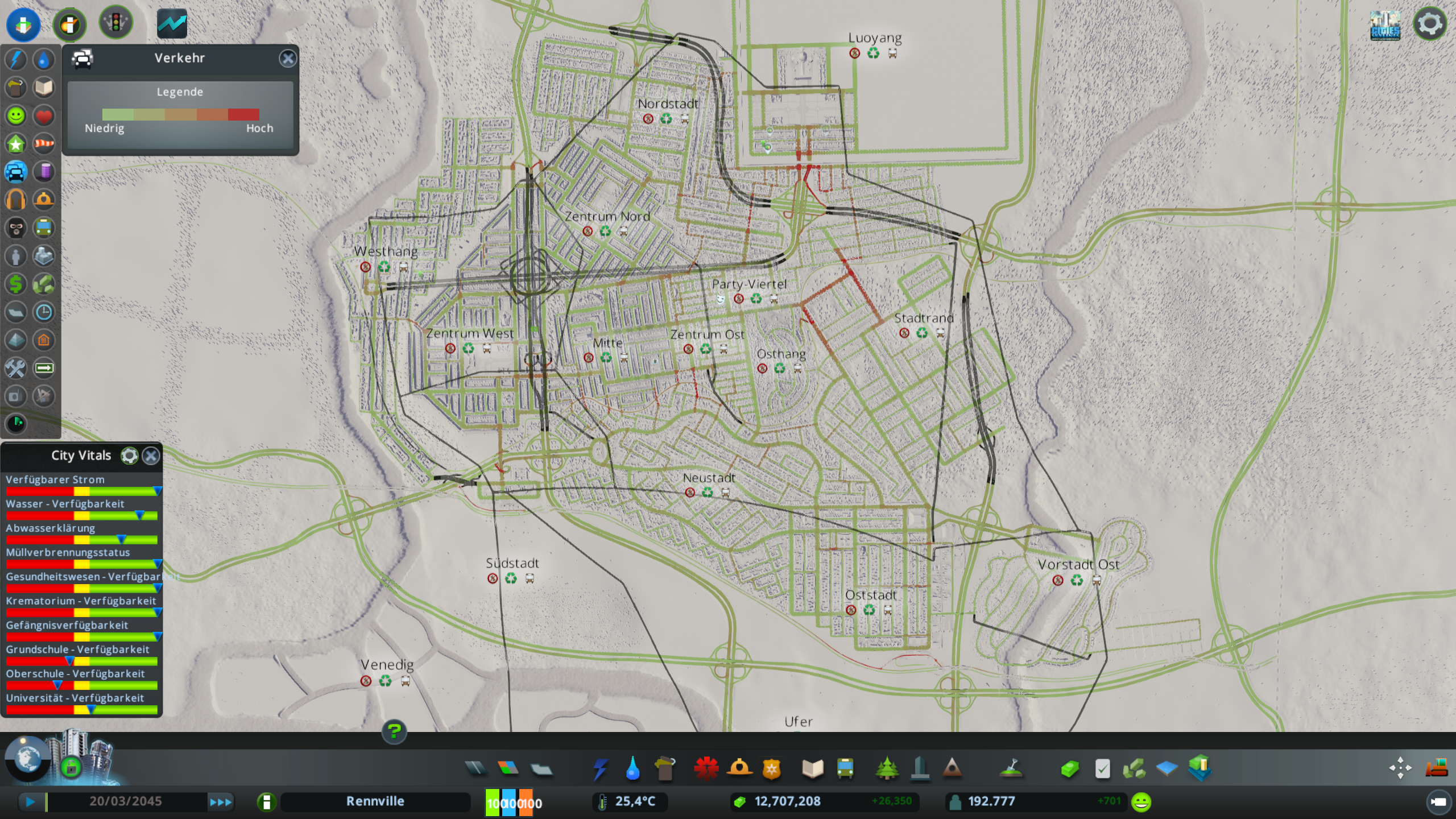Click the Luoyang district label
1456x819 pixels.
point(875,38)
